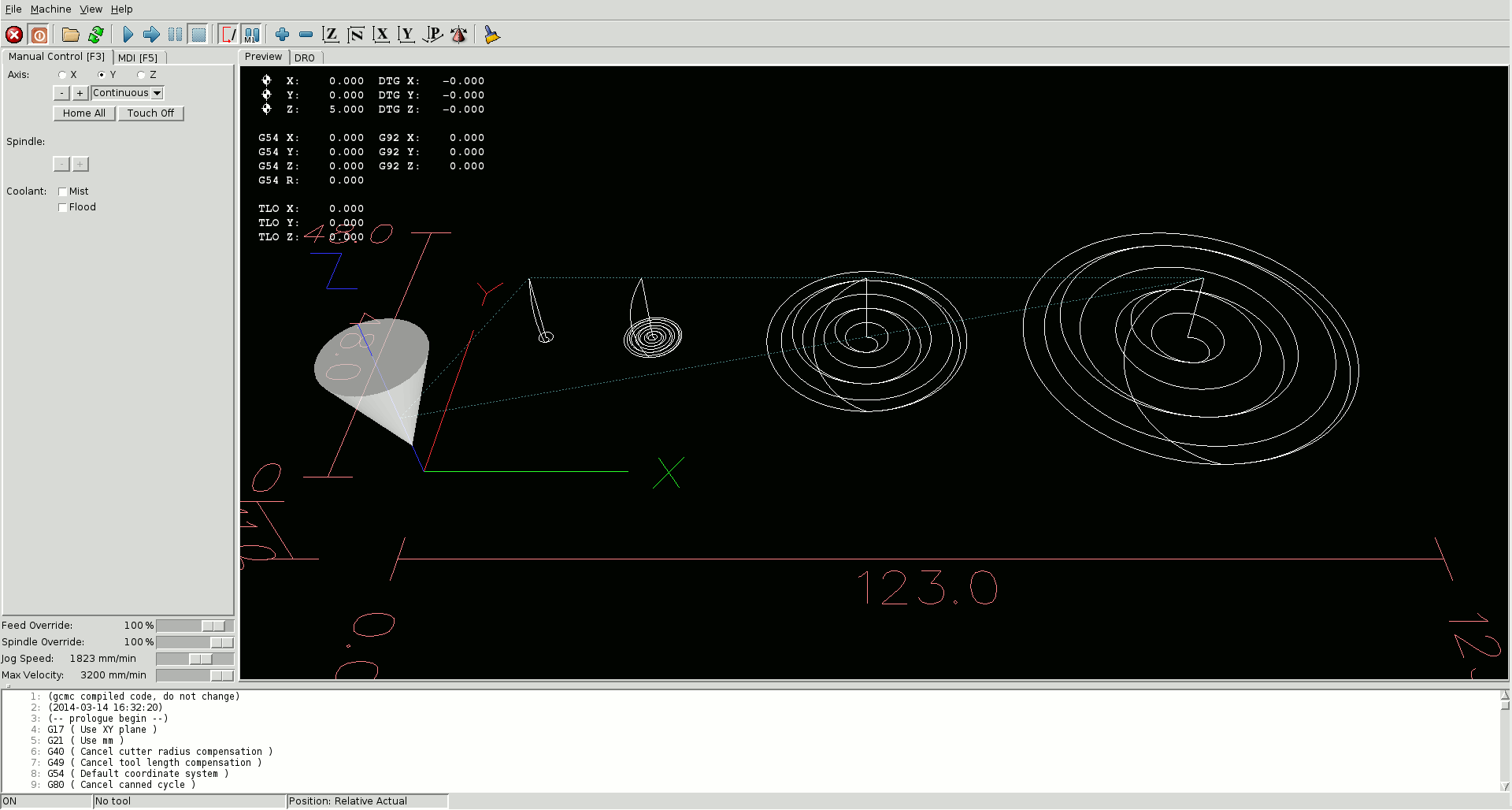Open the Help menu
The width and height of the screenshot is (1512, 810).
click(121, 9)
